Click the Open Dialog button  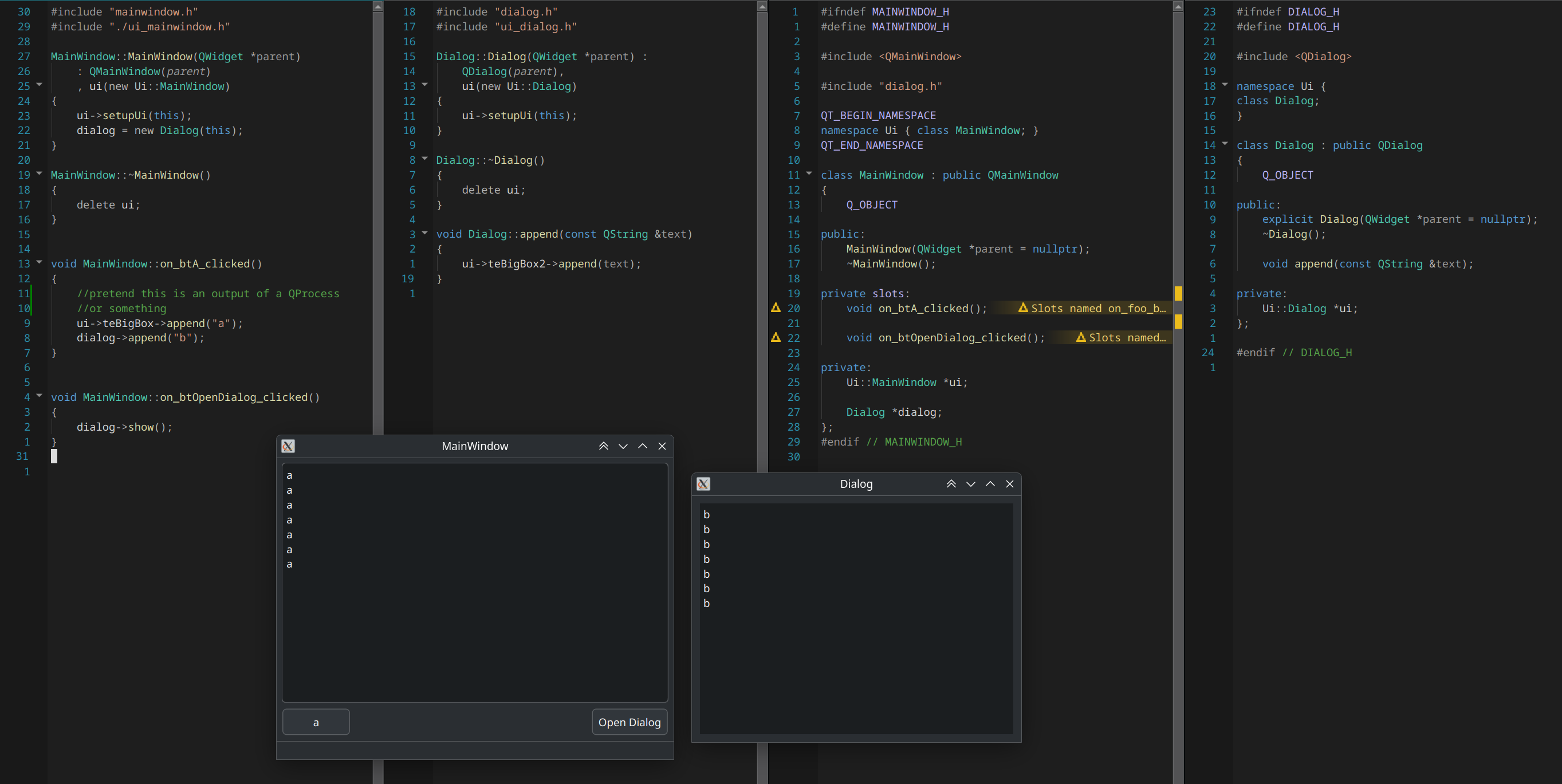(x=629, y=722)
